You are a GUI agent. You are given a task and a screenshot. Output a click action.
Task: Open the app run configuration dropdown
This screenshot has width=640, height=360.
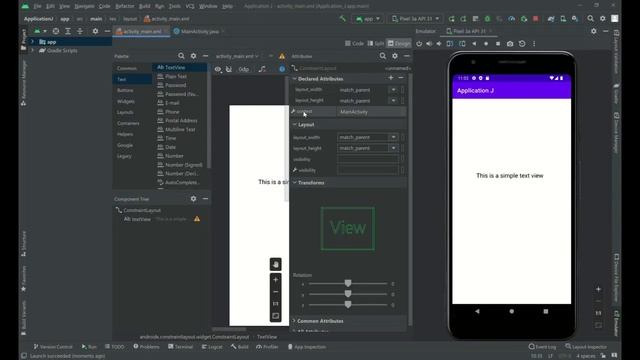368,19
